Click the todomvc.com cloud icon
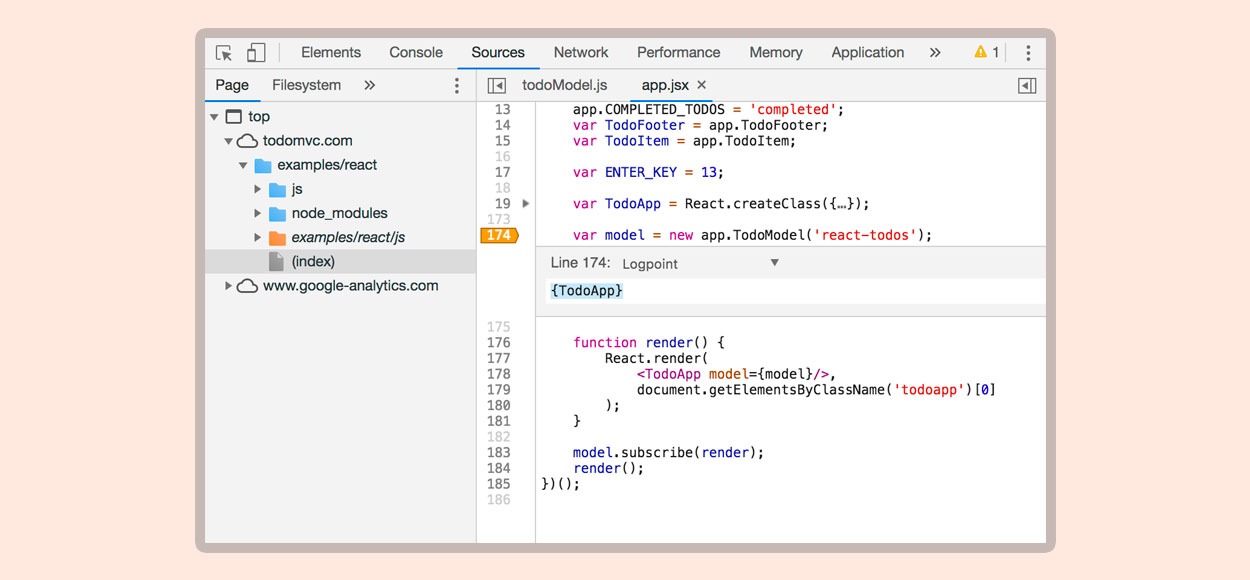 pos(247,141)
